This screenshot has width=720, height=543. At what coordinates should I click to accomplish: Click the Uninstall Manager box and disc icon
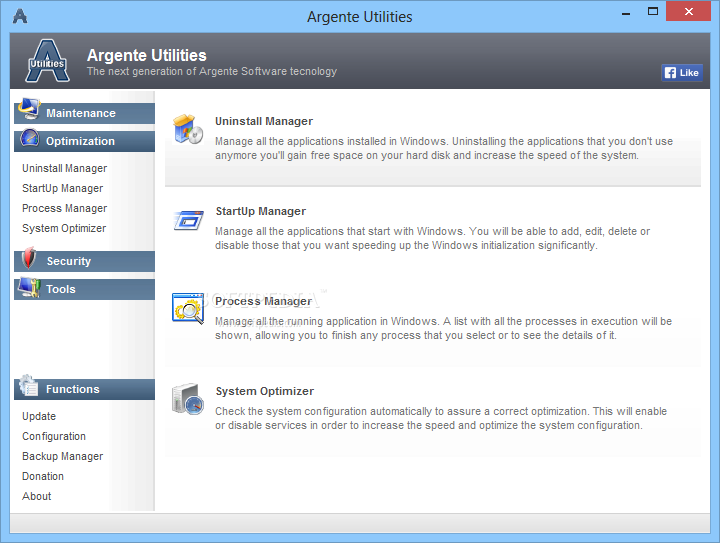(188, 129)
